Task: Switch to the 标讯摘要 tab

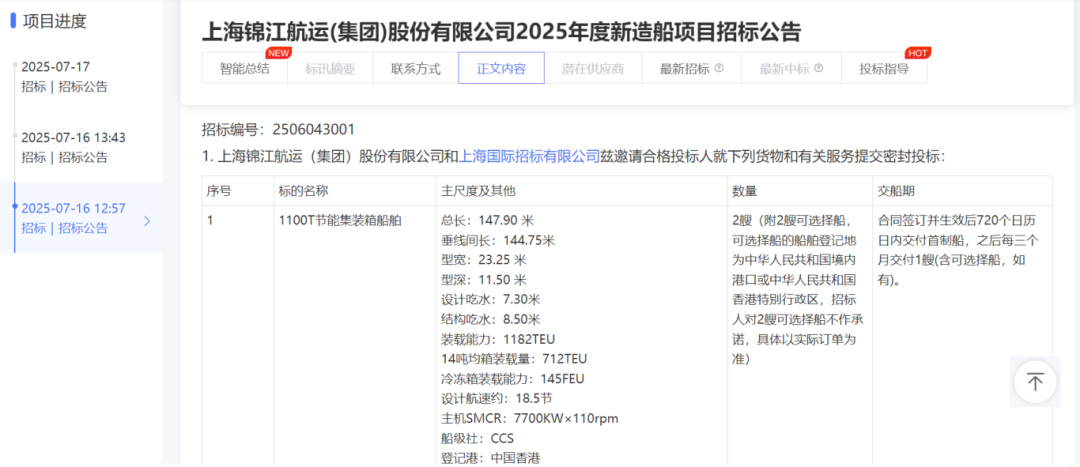Action: pos(330,68)
